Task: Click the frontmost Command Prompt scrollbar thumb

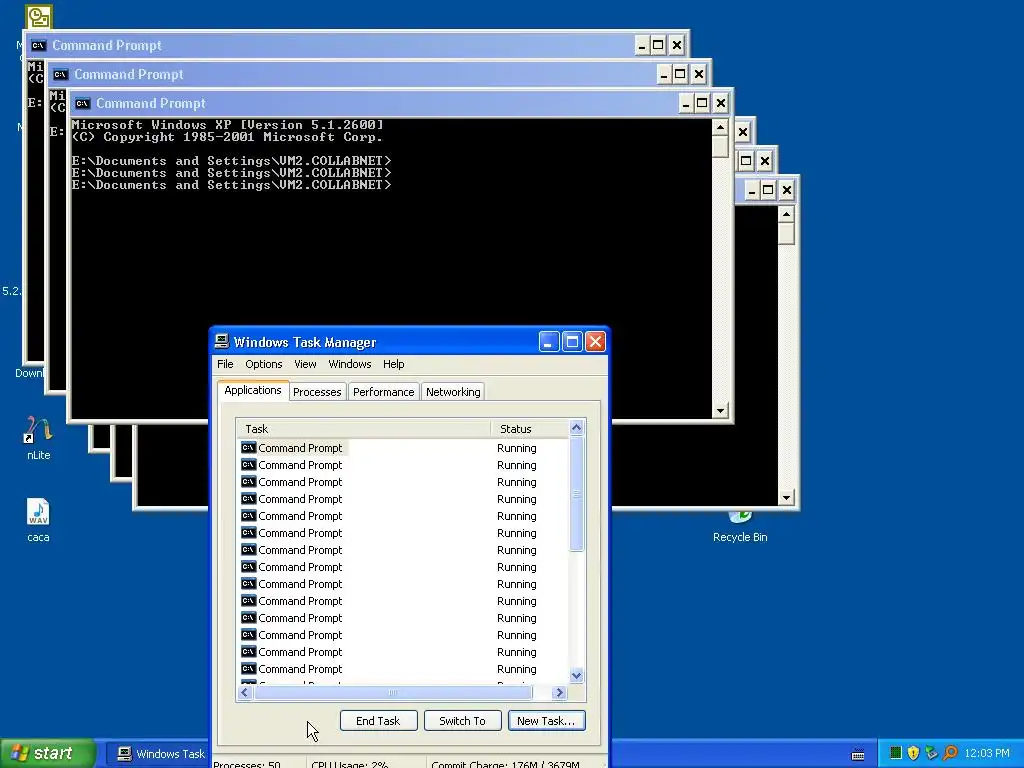Action: click(x=720, y=146)
